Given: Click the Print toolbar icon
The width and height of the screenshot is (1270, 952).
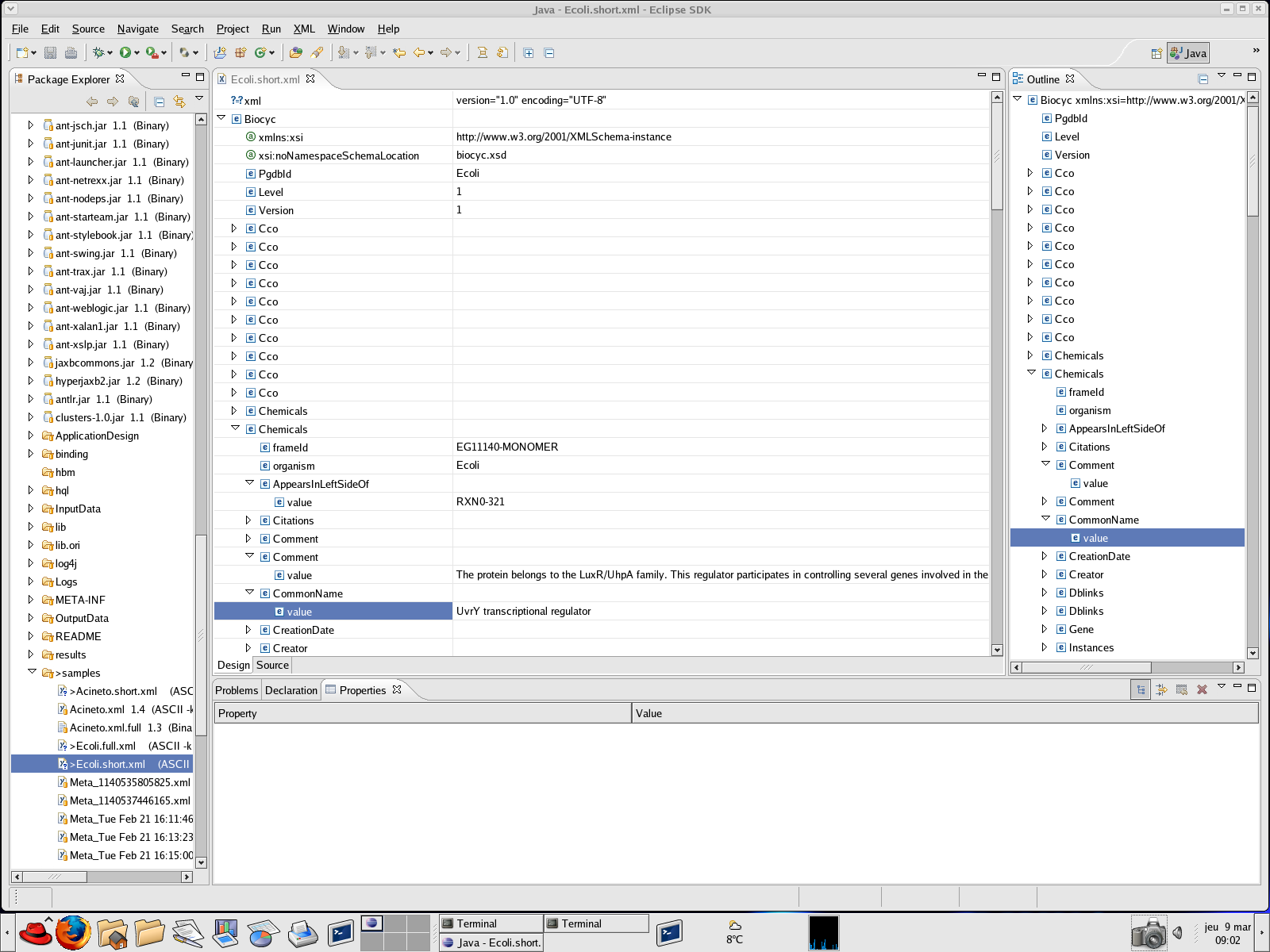Looking at the screenshot, I should click(x=71, y=52).
